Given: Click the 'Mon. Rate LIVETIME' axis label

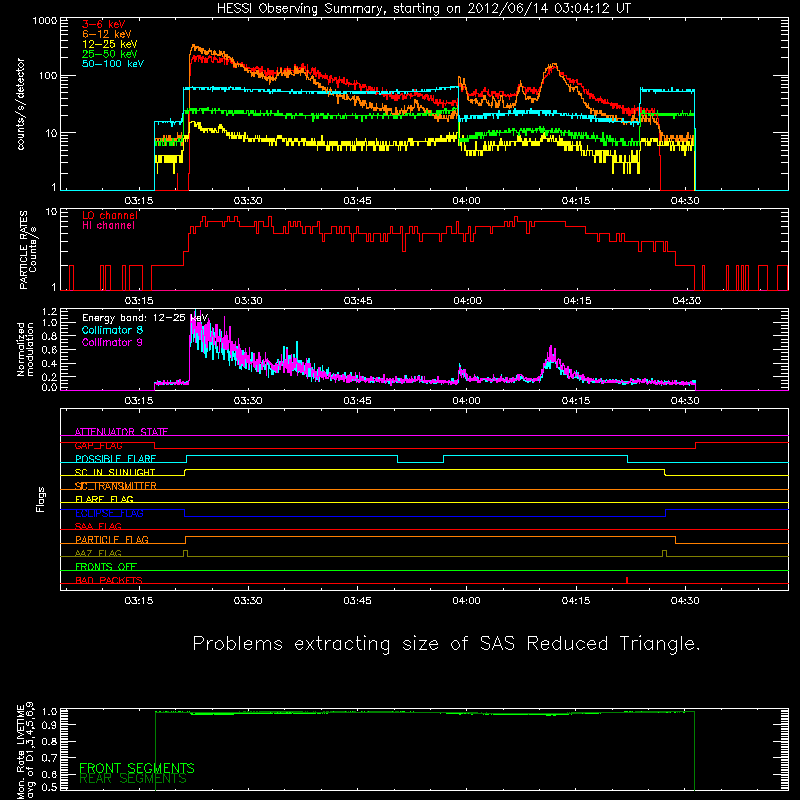Looking at the screenshot, I should pos(20,752).
